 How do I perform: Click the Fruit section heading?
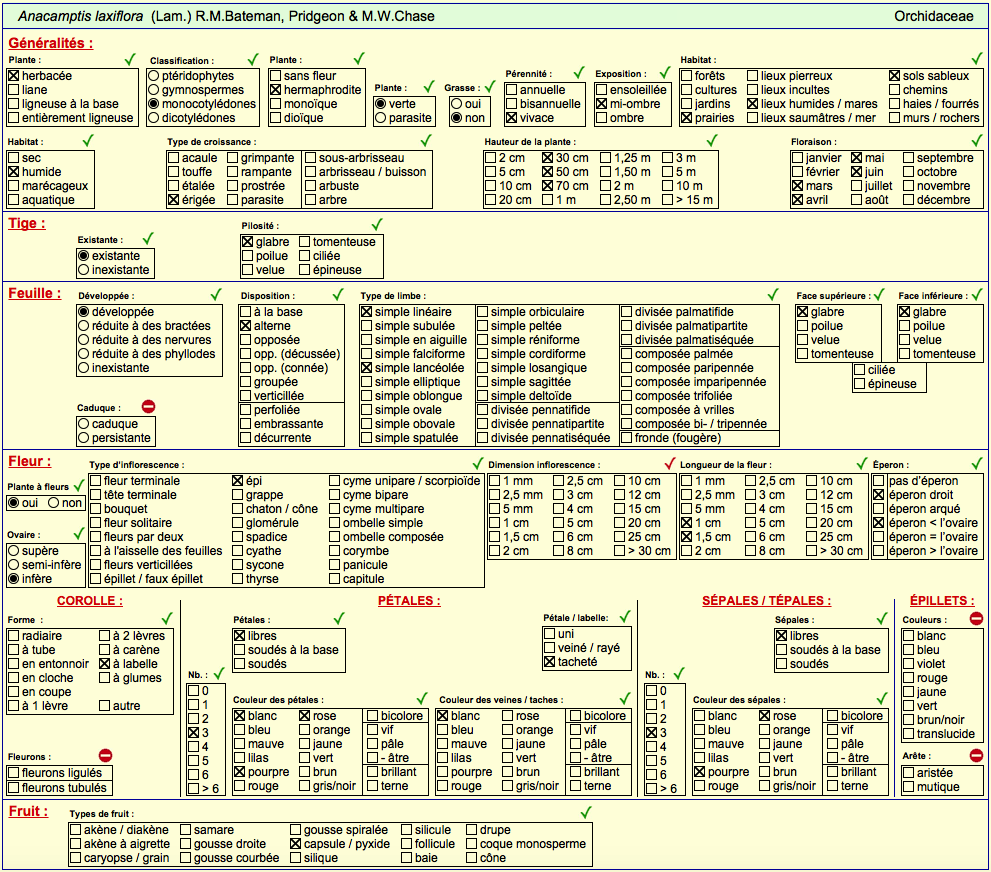coord(28,811)
